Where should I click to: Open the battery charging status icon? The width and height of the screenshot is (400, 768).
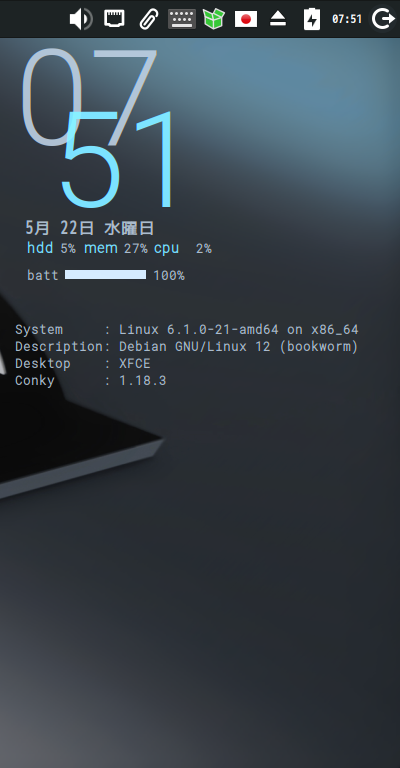[312, 20]
